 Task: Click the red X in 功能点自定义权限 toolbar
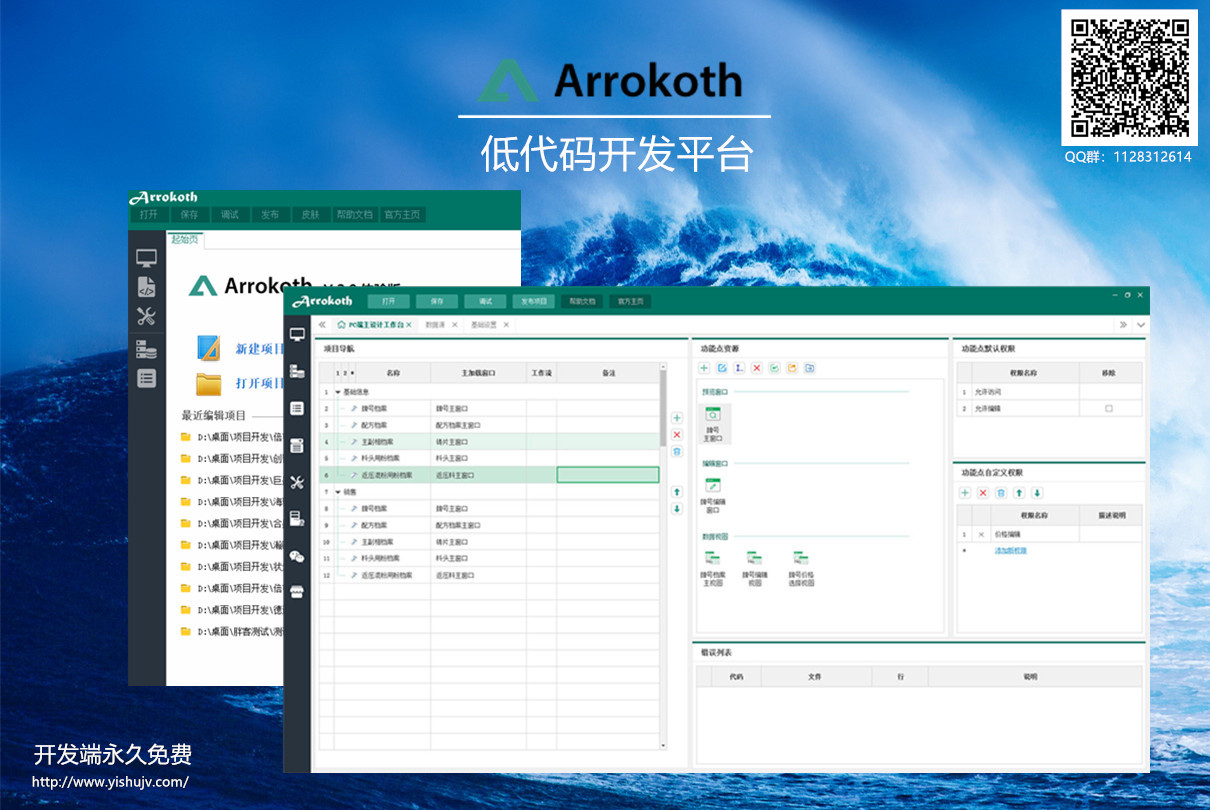(x=983, y=493)
